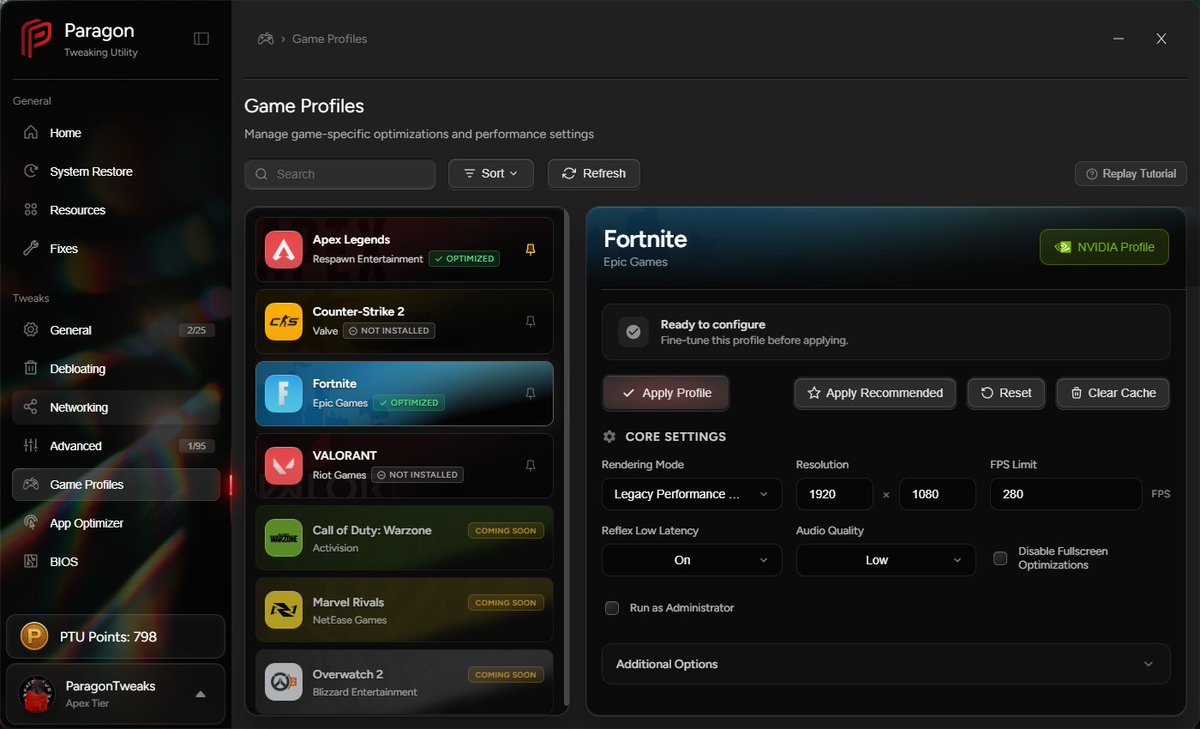This screenshot has height=729, width=1200.
Task: Click the ParagonTweaks user avatar
Action: pos(37,694)
